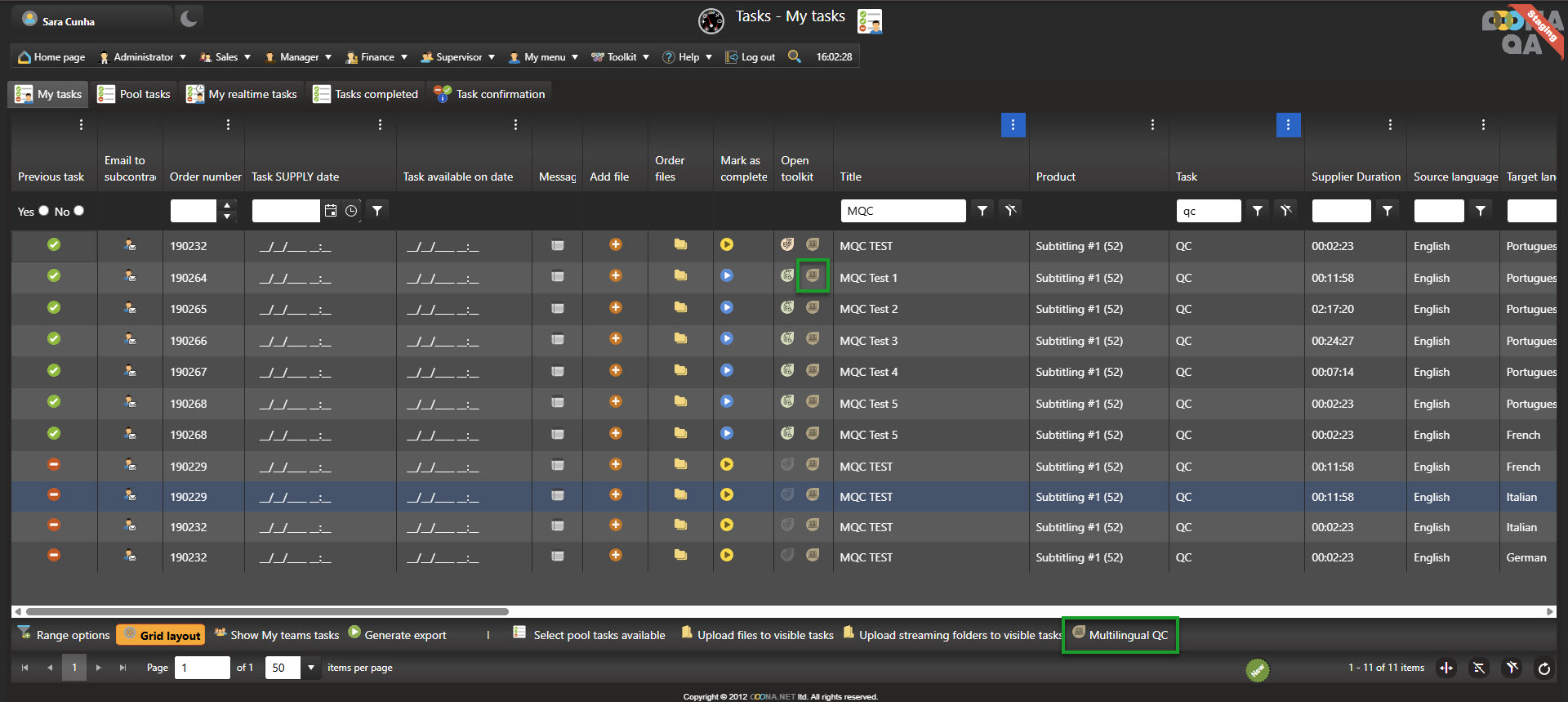Click add file plus icon for MQC Test 3
This screenshot has height=702, width=1568.
pyautogui.click(x=616, y=339)
